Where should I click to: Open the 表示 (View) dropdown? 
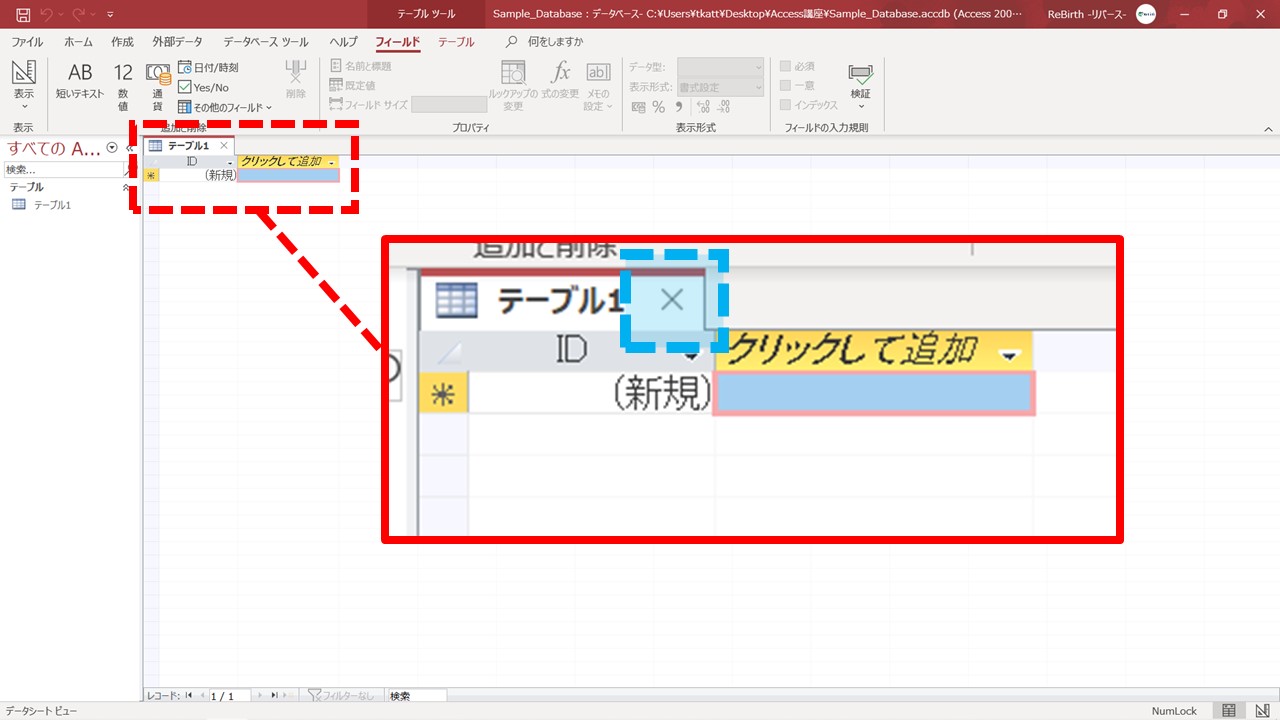coord(23,99)
